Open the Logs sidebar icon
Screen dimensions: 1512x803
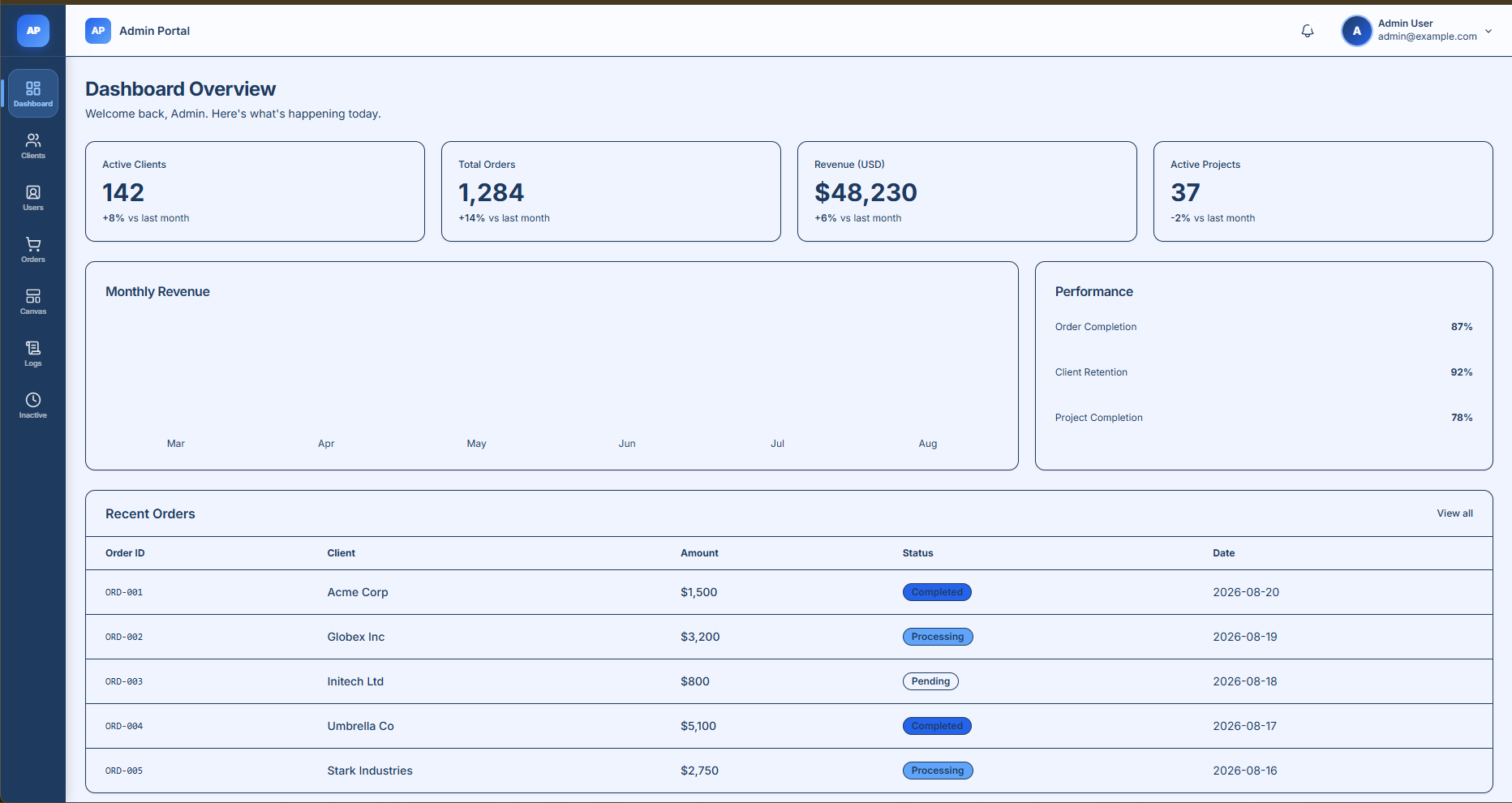(x=33, y=353)
